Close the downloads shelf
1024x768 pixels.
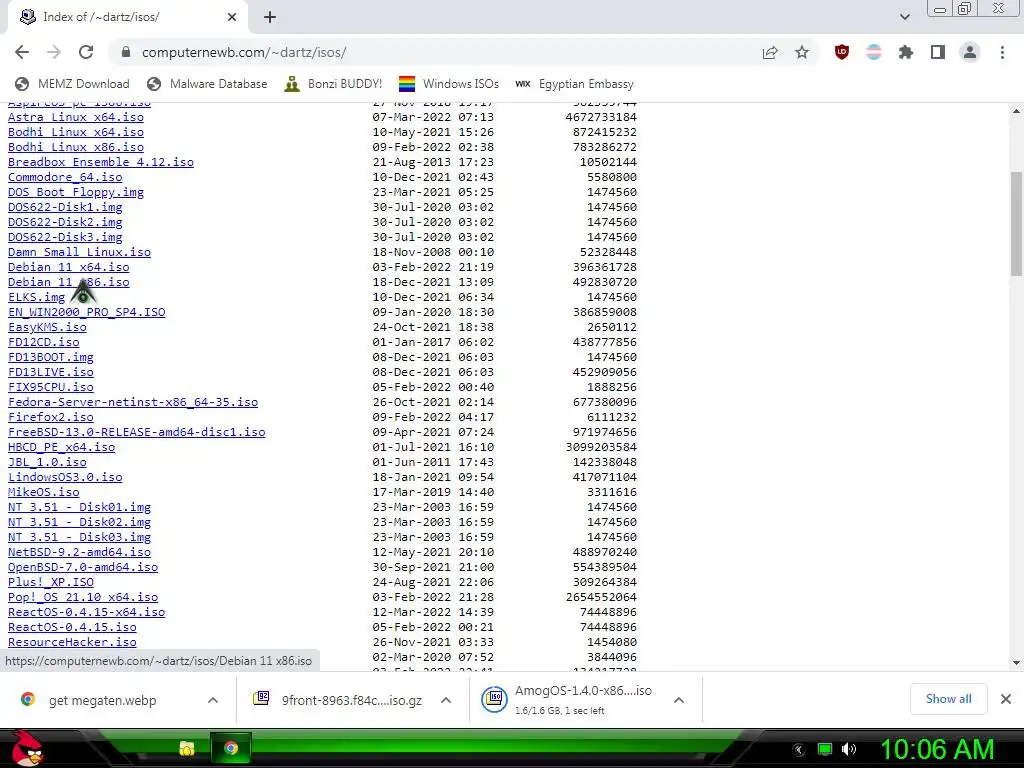click(1006, 699)
